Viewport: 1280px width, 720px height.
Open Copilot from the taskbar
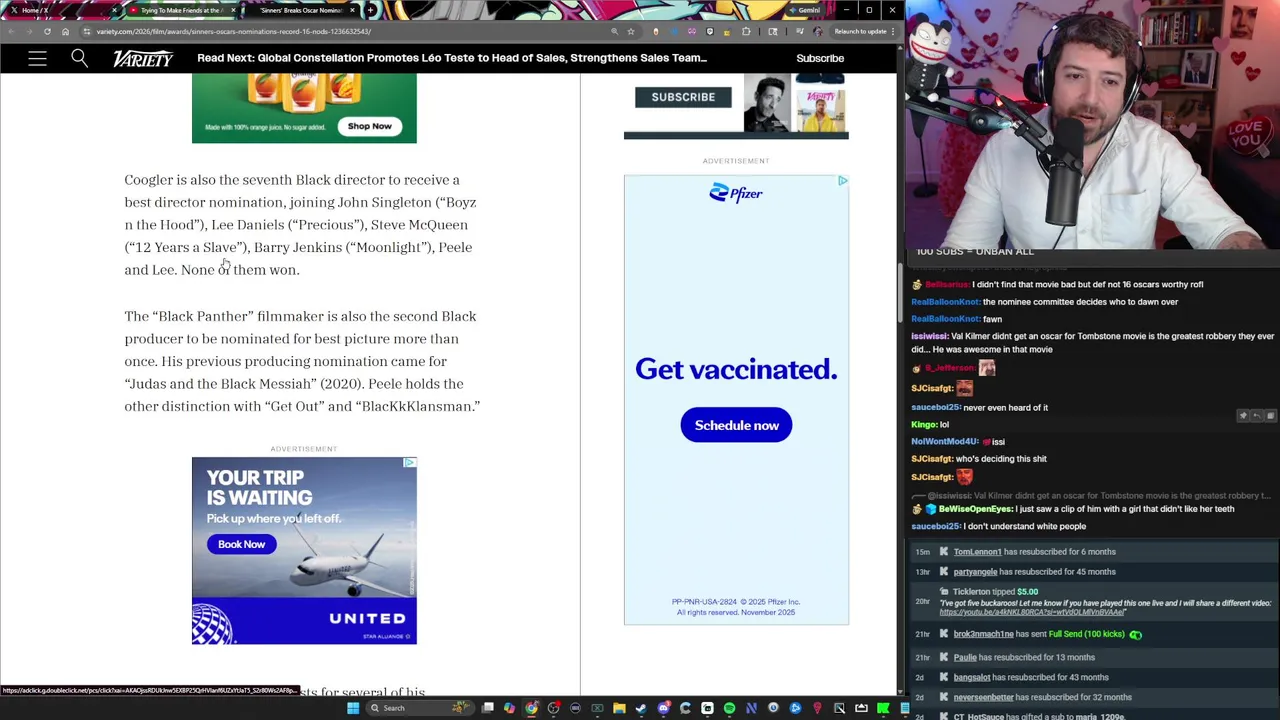(x=509, y=708)
